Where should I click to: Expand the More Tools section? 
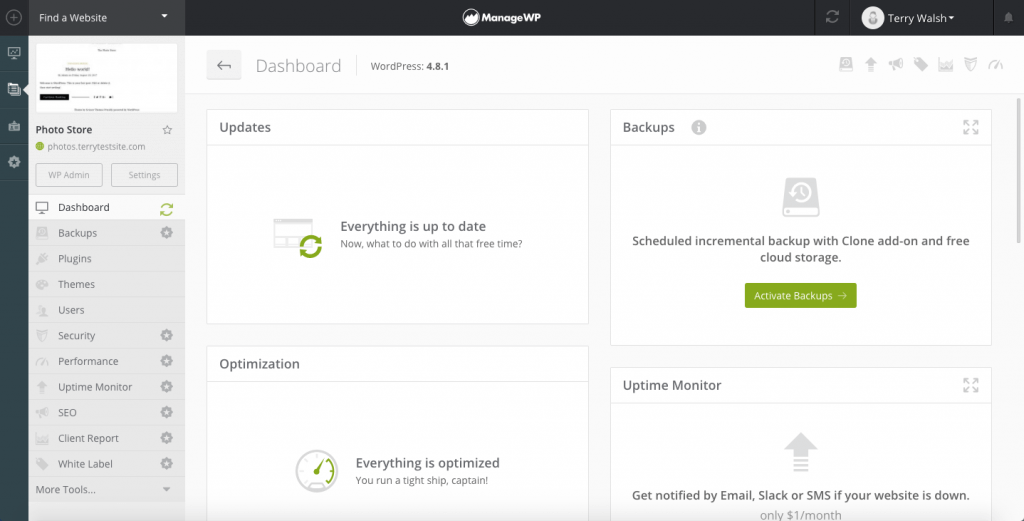coord(106,490)
